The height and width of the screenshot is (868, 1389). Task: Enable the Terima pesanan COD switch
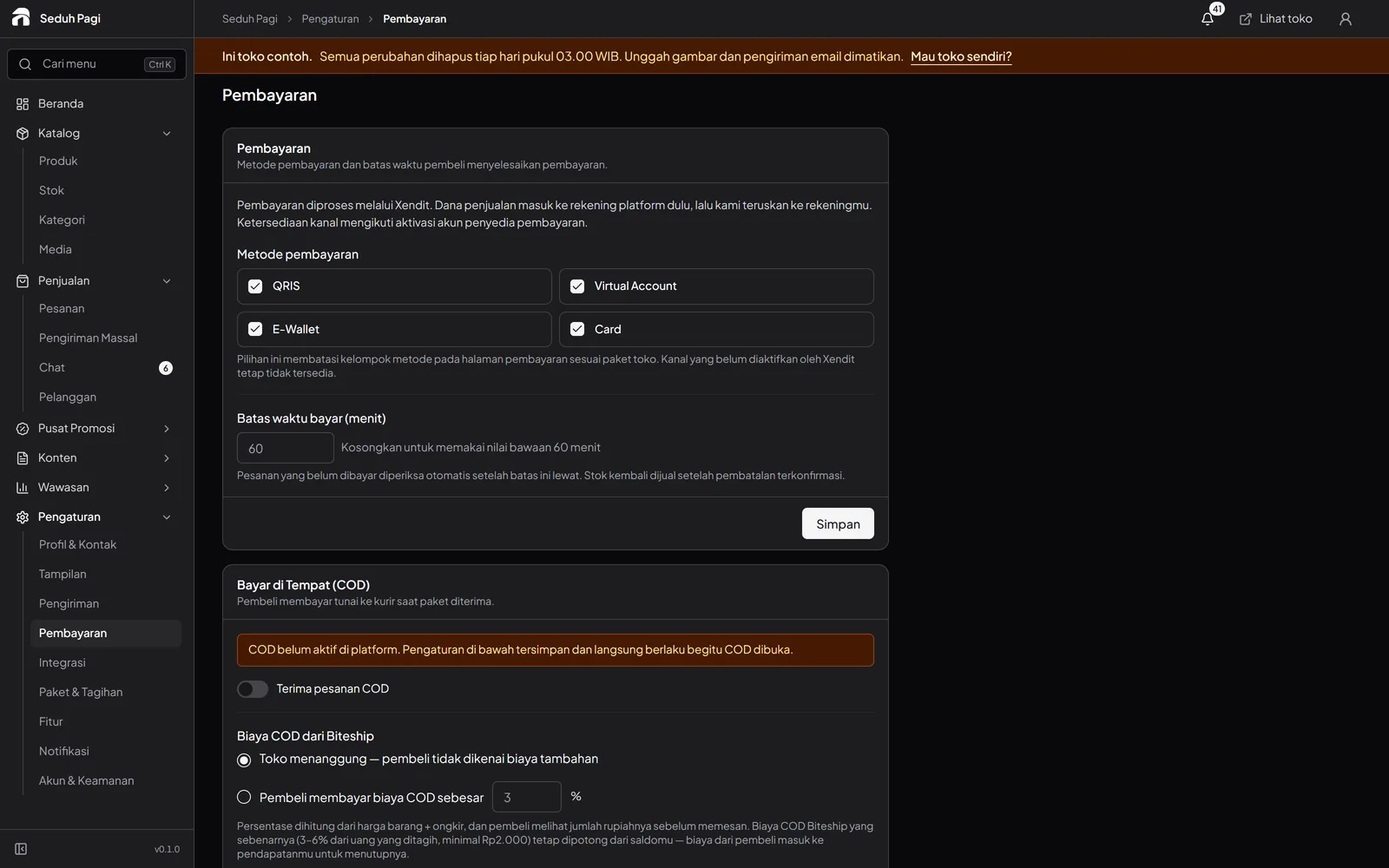point(253,689)
